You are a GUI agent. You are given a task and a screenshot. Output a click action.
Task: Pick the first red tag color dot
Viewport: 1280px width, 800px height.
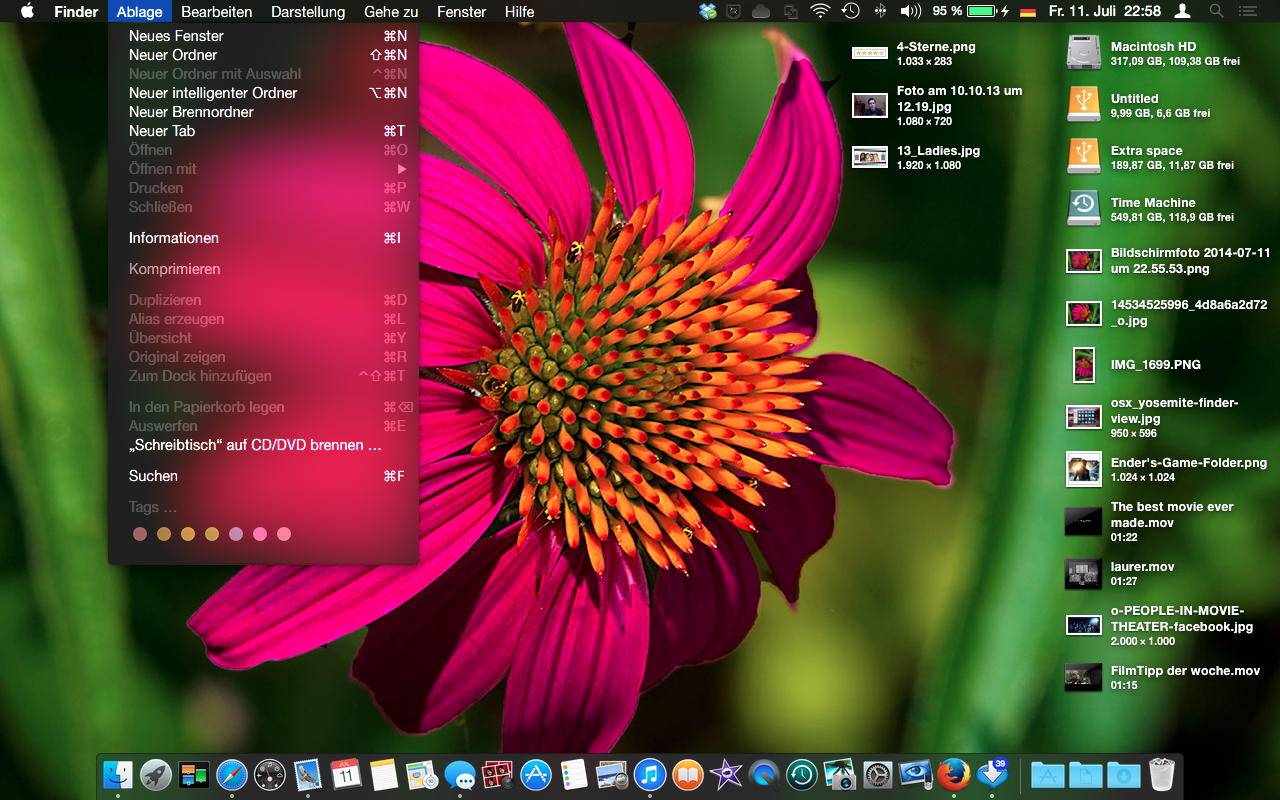pyautogui.click(x=140, y=534)
